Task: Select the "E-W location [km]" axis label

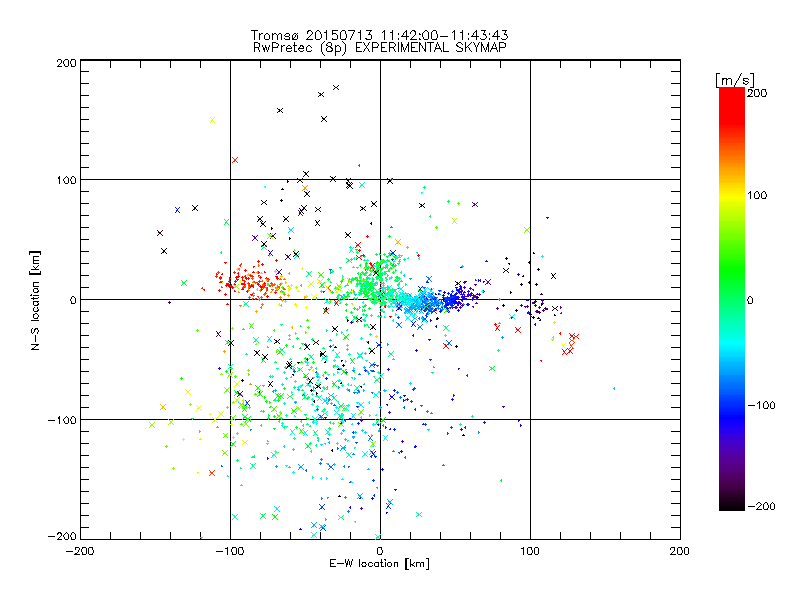Action: click(x=379, y=563)
